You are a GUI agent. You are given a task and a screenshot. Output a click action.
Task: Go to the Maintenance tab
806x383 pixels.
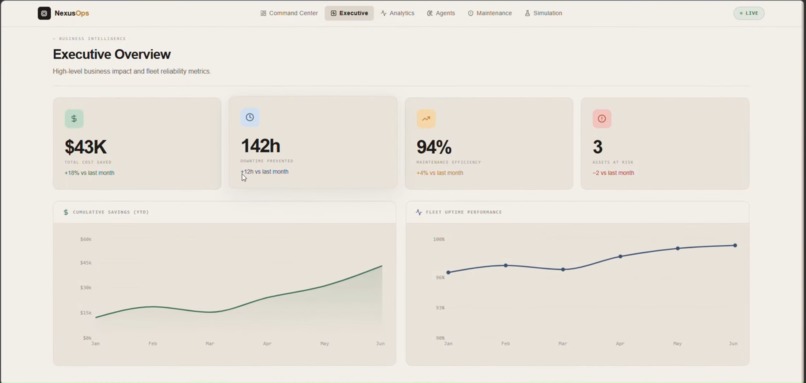(490, 13)
